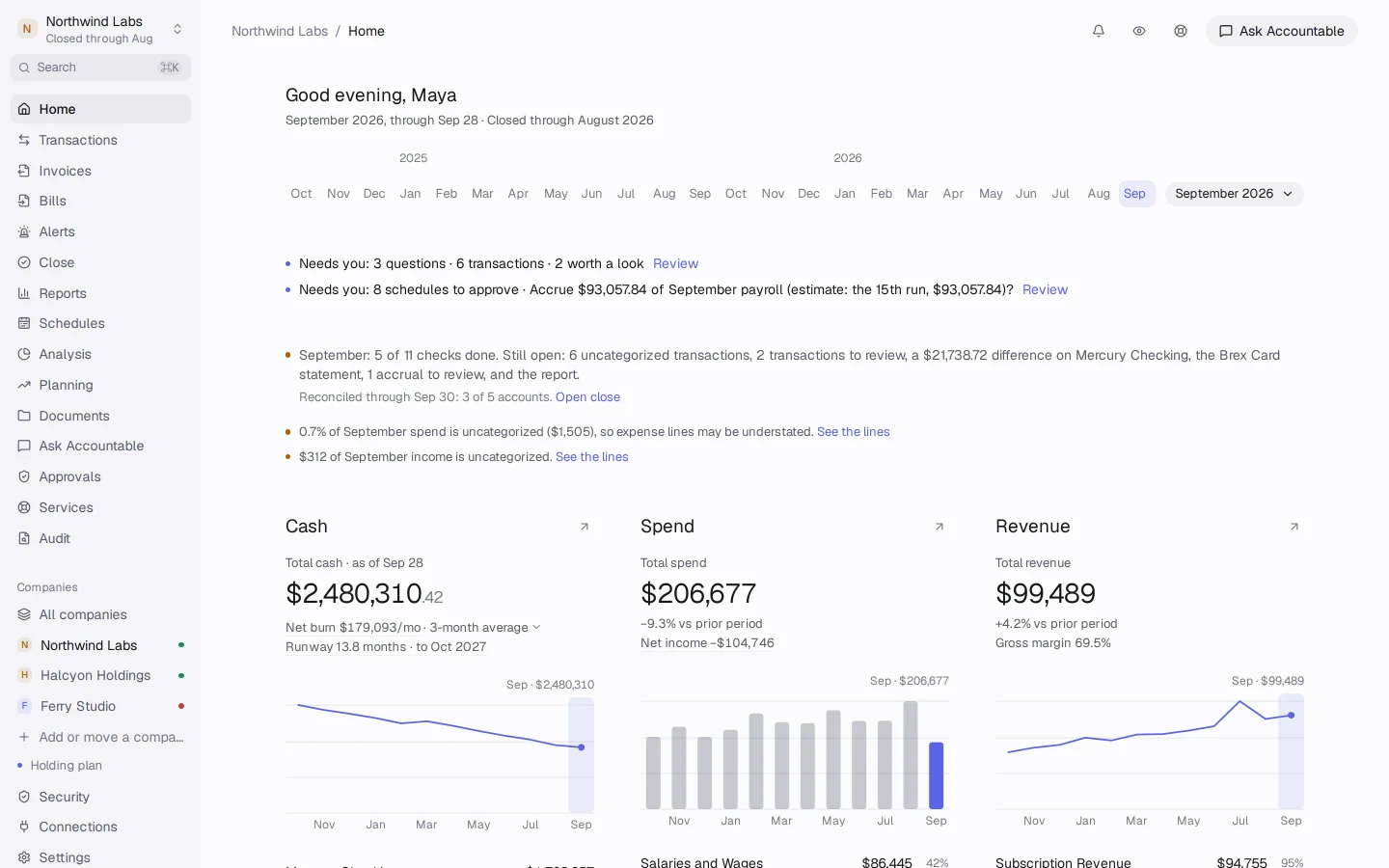Click the Security shield icon
This screenshot has height=868, width=1389.
[x=24, y=797]
